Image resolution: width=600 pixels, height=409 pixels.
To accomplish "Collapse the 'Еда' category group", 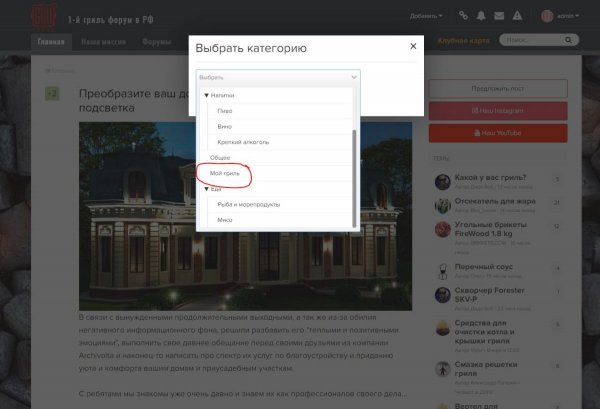I will pyautogui.click(x=206, y=188).
